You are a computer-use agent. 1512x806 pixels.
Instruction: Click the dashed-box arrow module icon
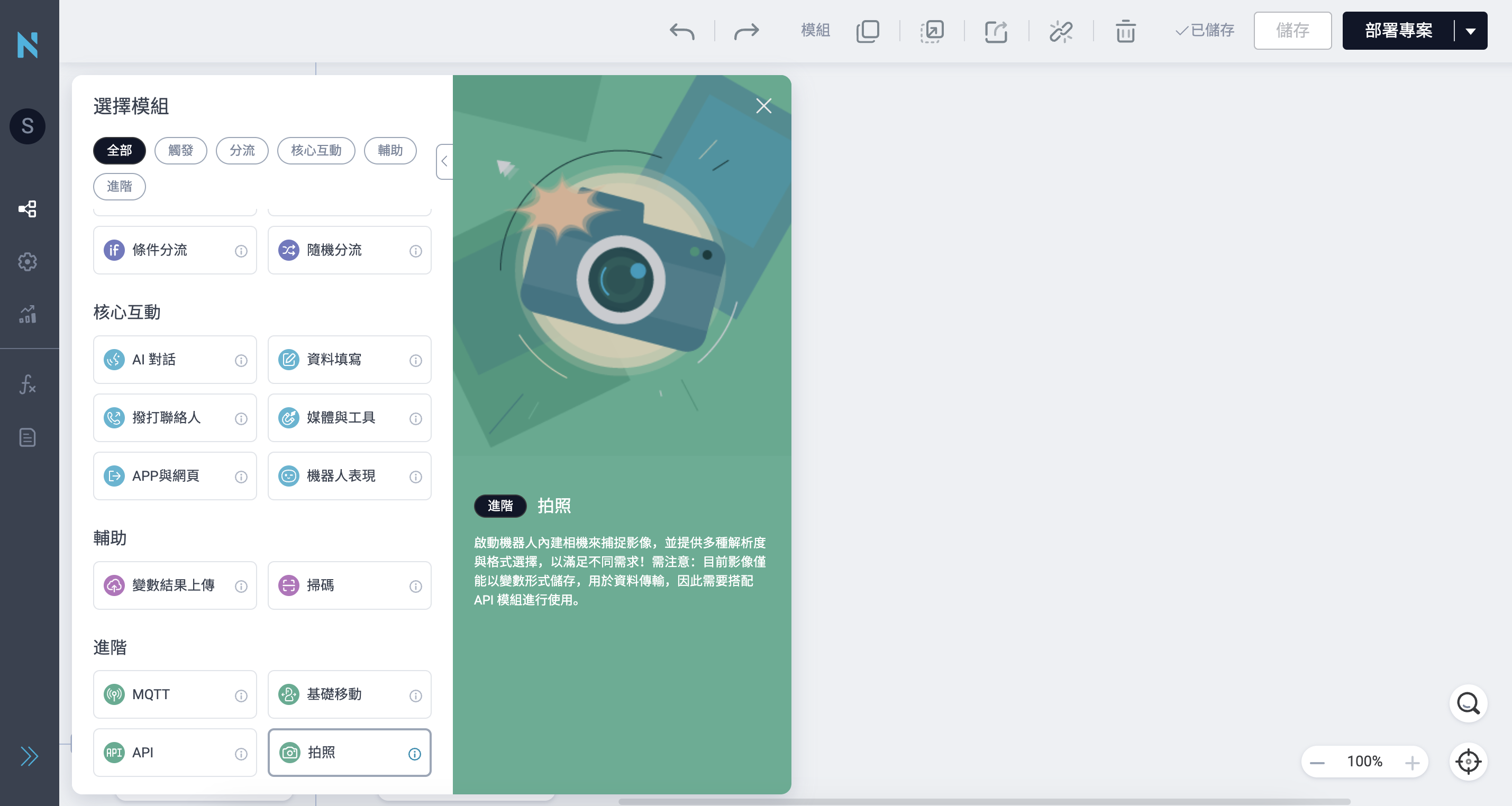932,31
